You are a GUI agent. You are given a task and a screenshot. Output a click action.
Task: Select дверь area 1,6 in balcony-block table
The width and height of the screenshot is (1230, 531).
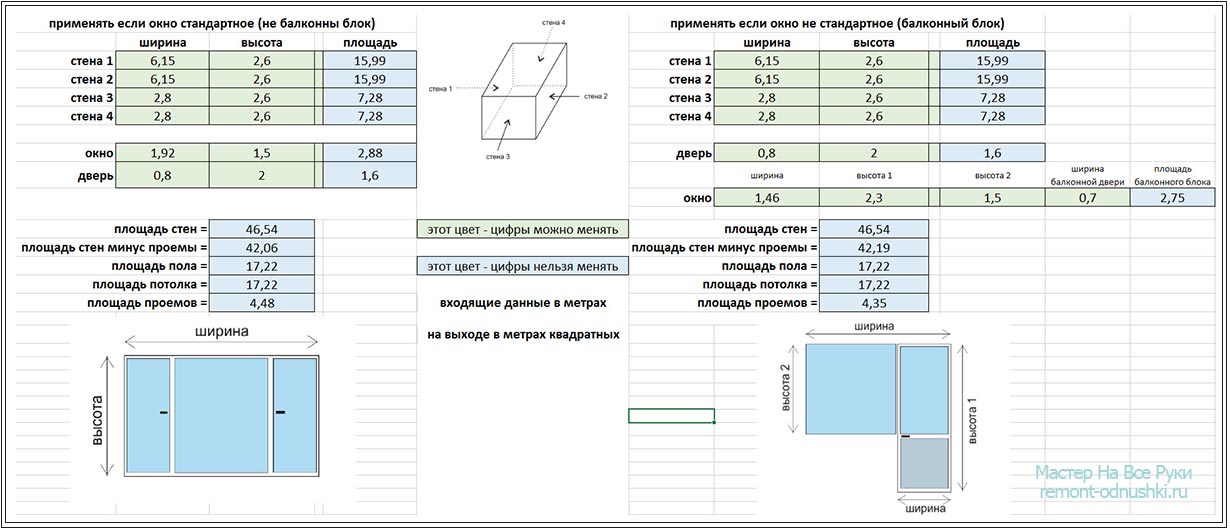pos(993,154)
